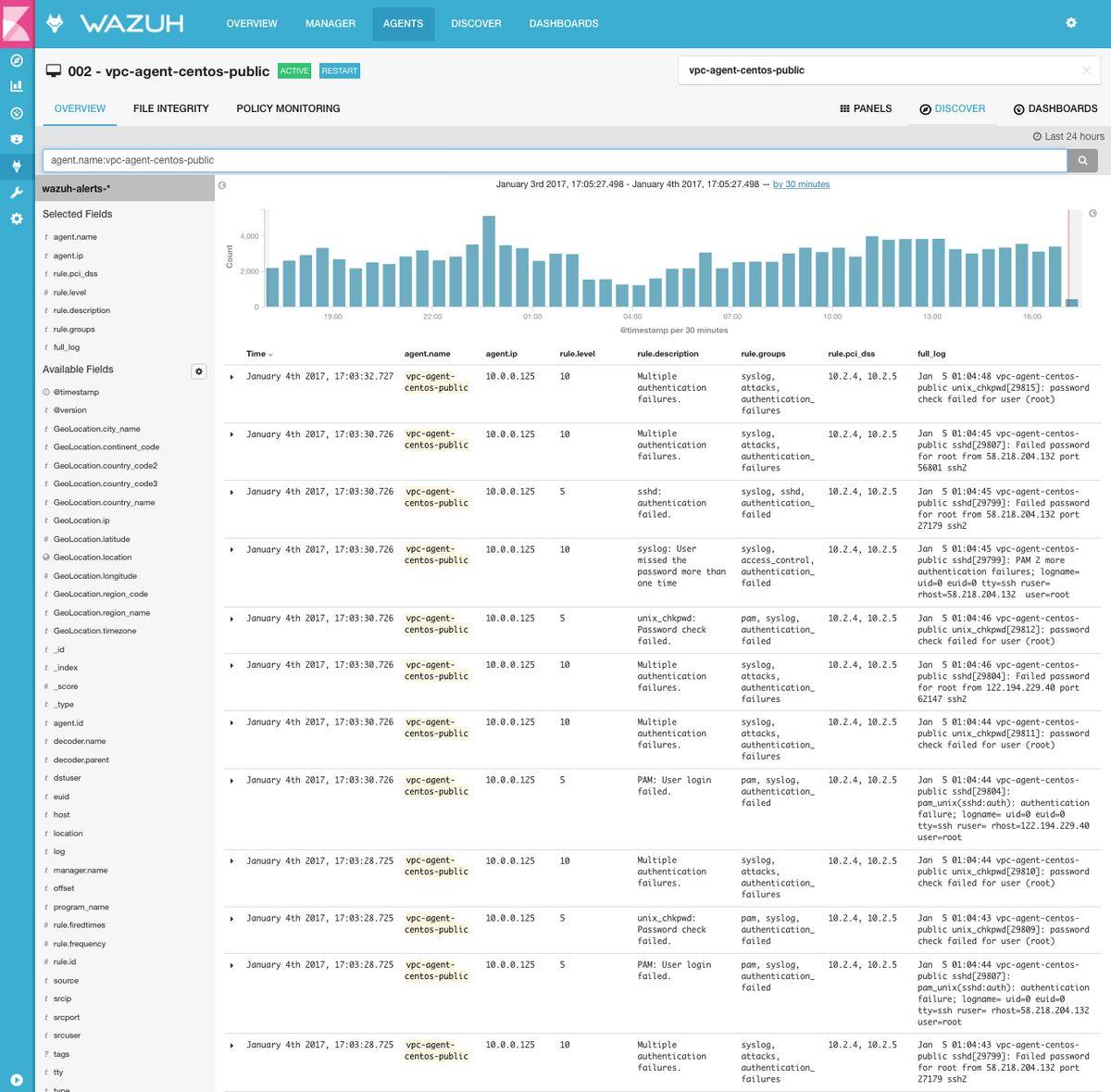The image size is (1111, 1092).
Task: Select the wazuh-alerts-* index pattern
Action: point(125,189)
